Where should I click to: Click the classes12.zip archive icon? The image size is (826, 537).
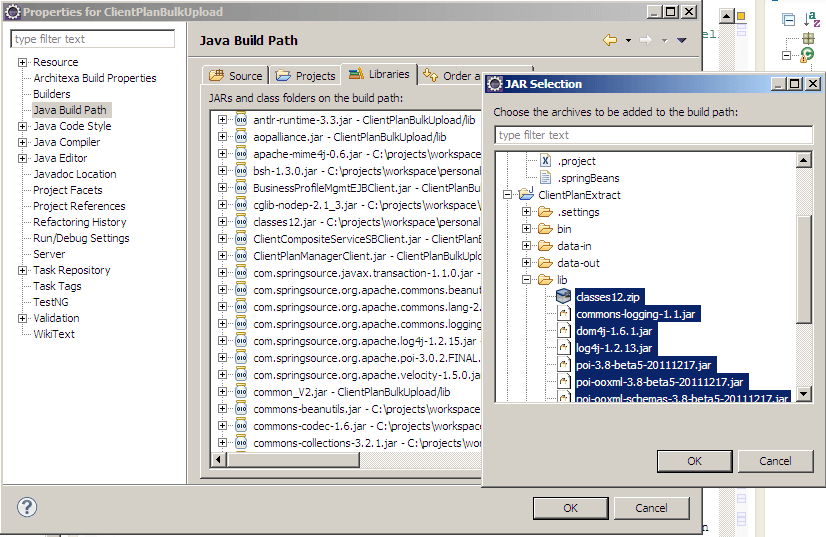[563, 297]
